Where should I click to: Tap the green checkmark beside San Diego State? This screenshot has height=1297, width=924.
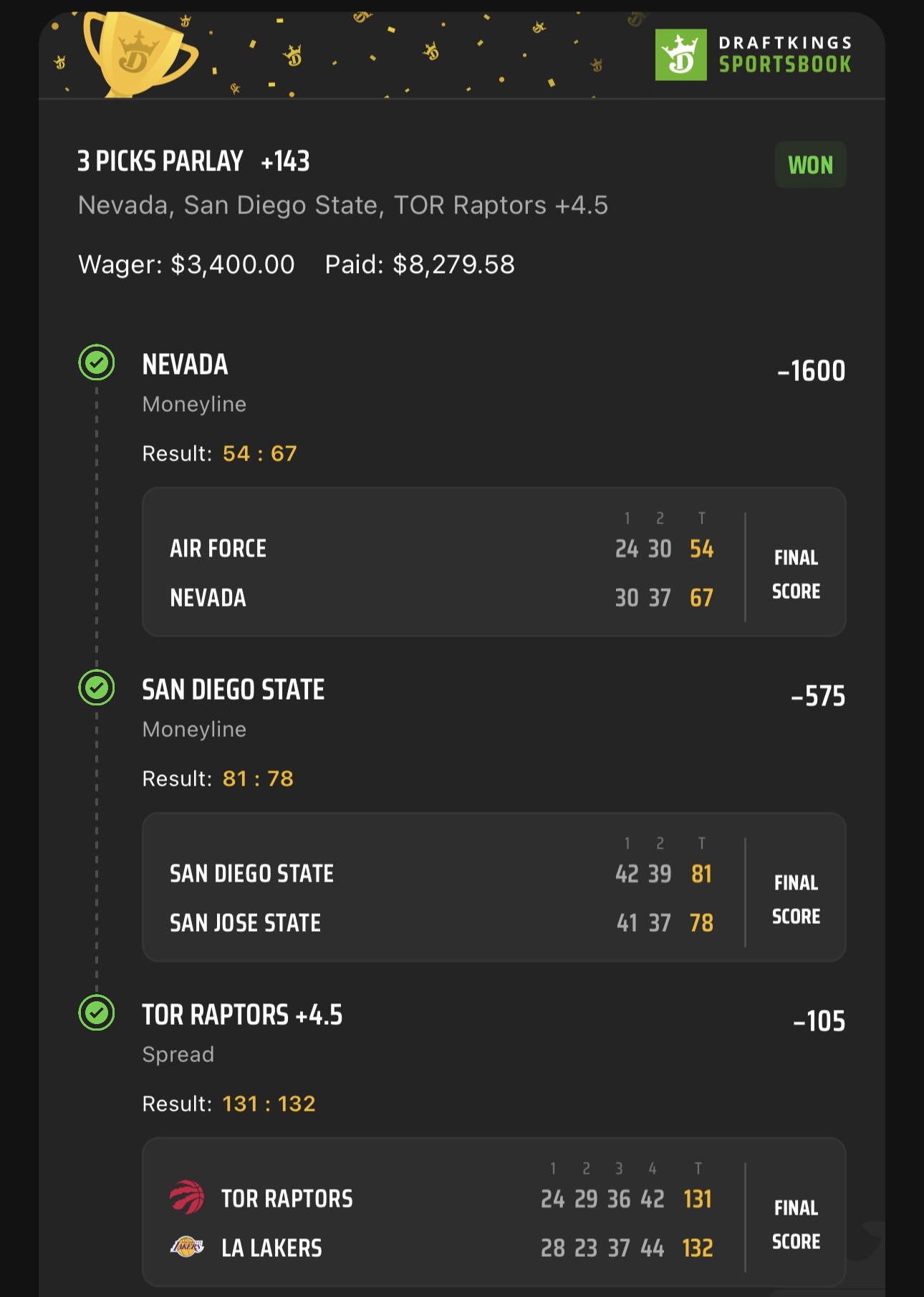(x=97, y=688)
